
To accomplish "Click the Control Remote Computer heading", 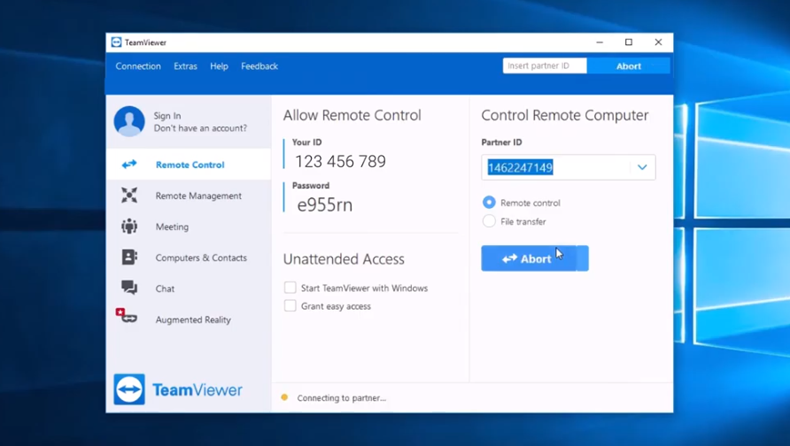I will pos(565,115).
